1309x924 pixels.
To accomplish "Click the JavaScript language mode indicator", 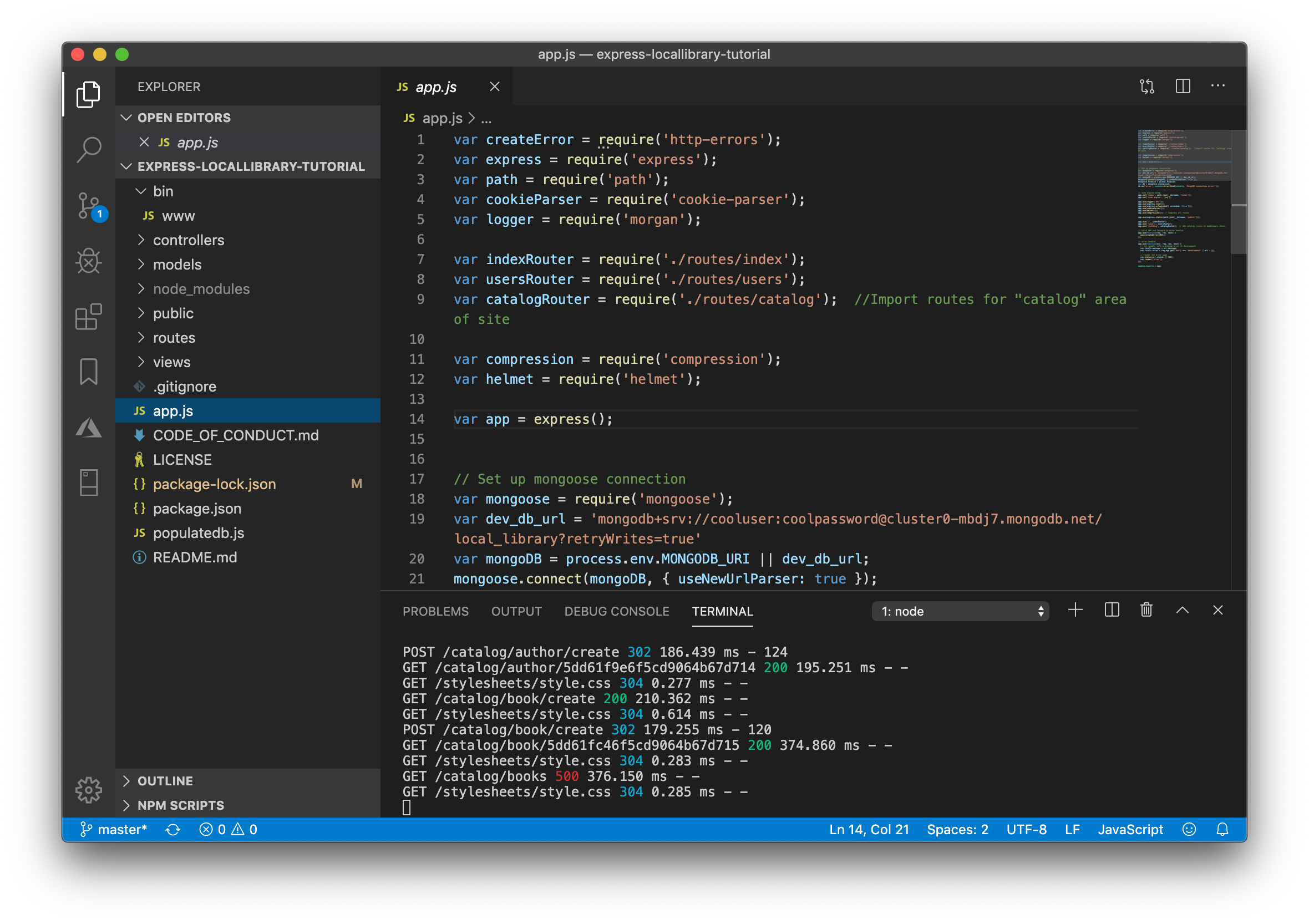I will (1130, 829).
